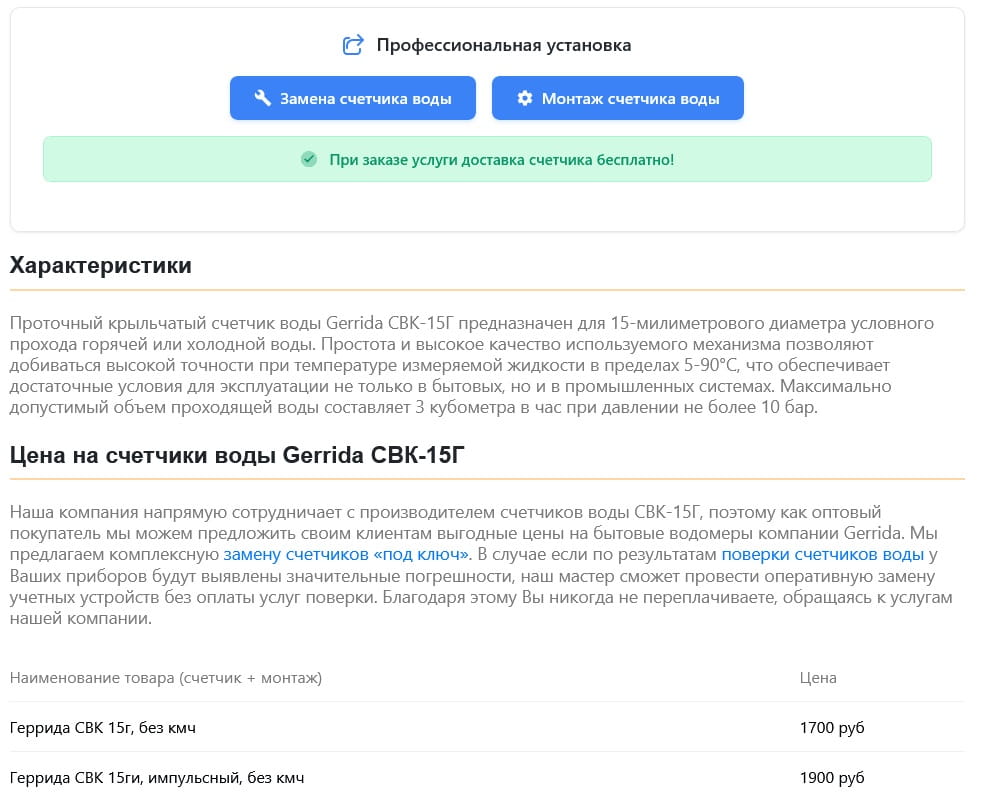Click the Характеристики heading

click(x=101, y=265)
